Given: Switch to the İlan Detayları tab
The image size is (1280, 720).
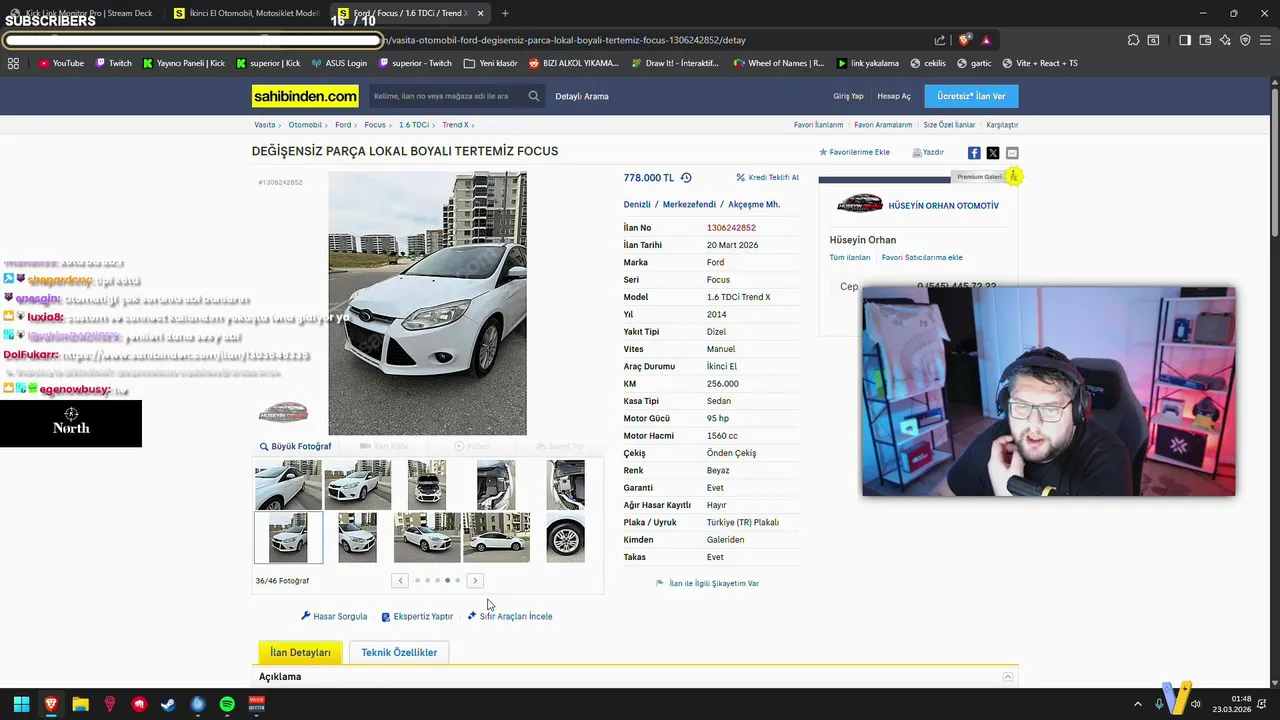Looking at the screenshot, I should click(300, 652).
